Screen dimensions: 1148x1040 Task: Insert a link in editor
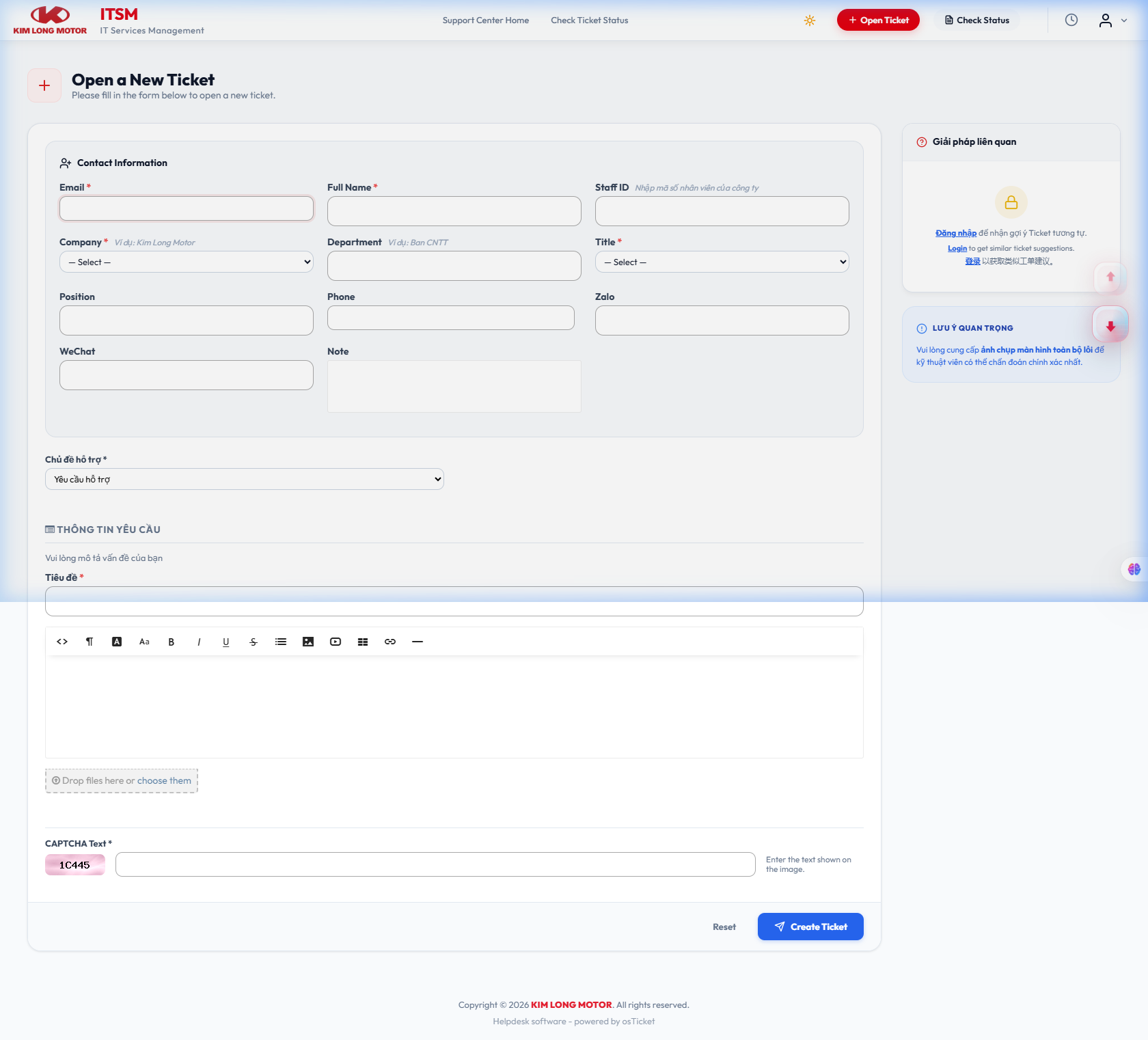pos(390,642)
